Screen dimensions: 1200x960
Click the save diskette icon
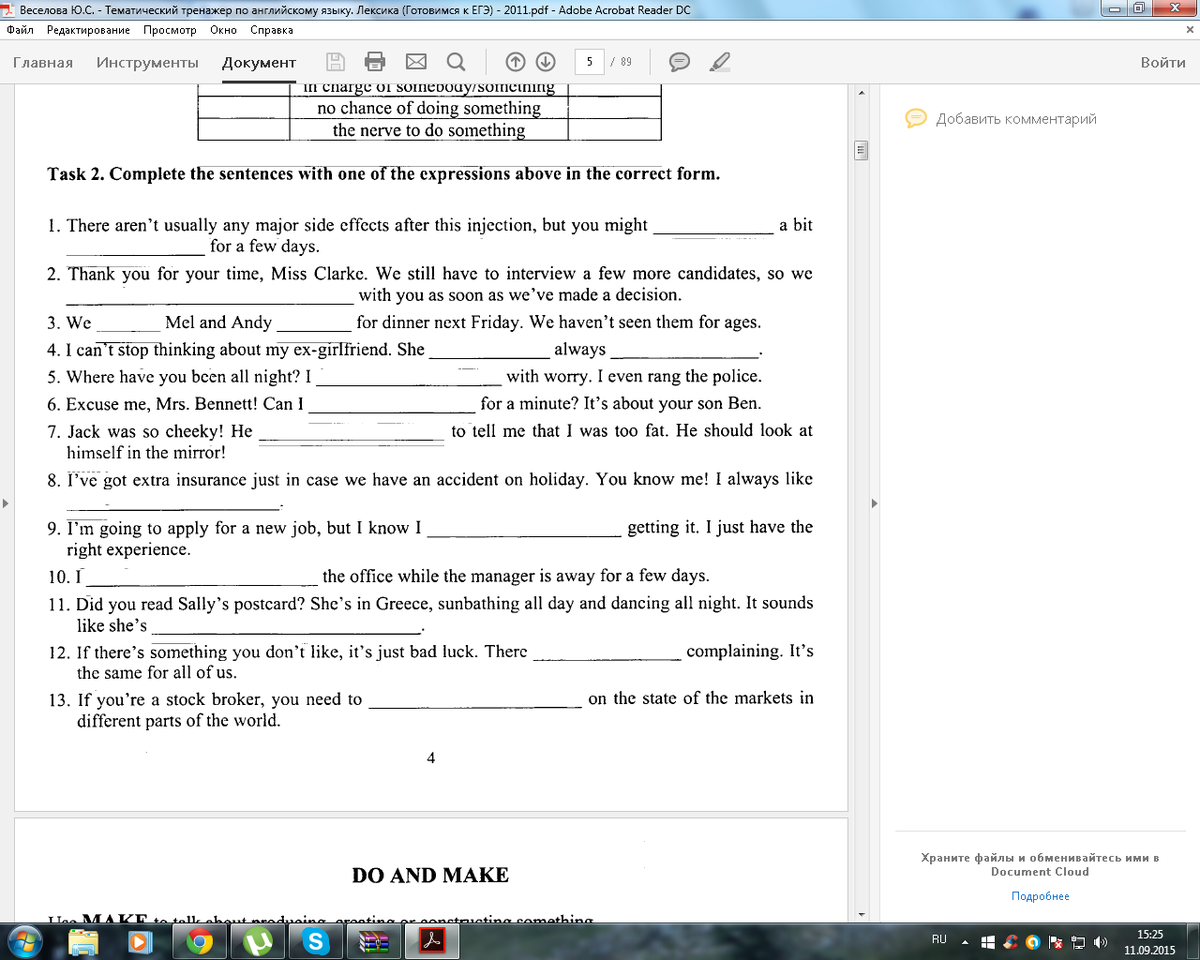[337, 62]
